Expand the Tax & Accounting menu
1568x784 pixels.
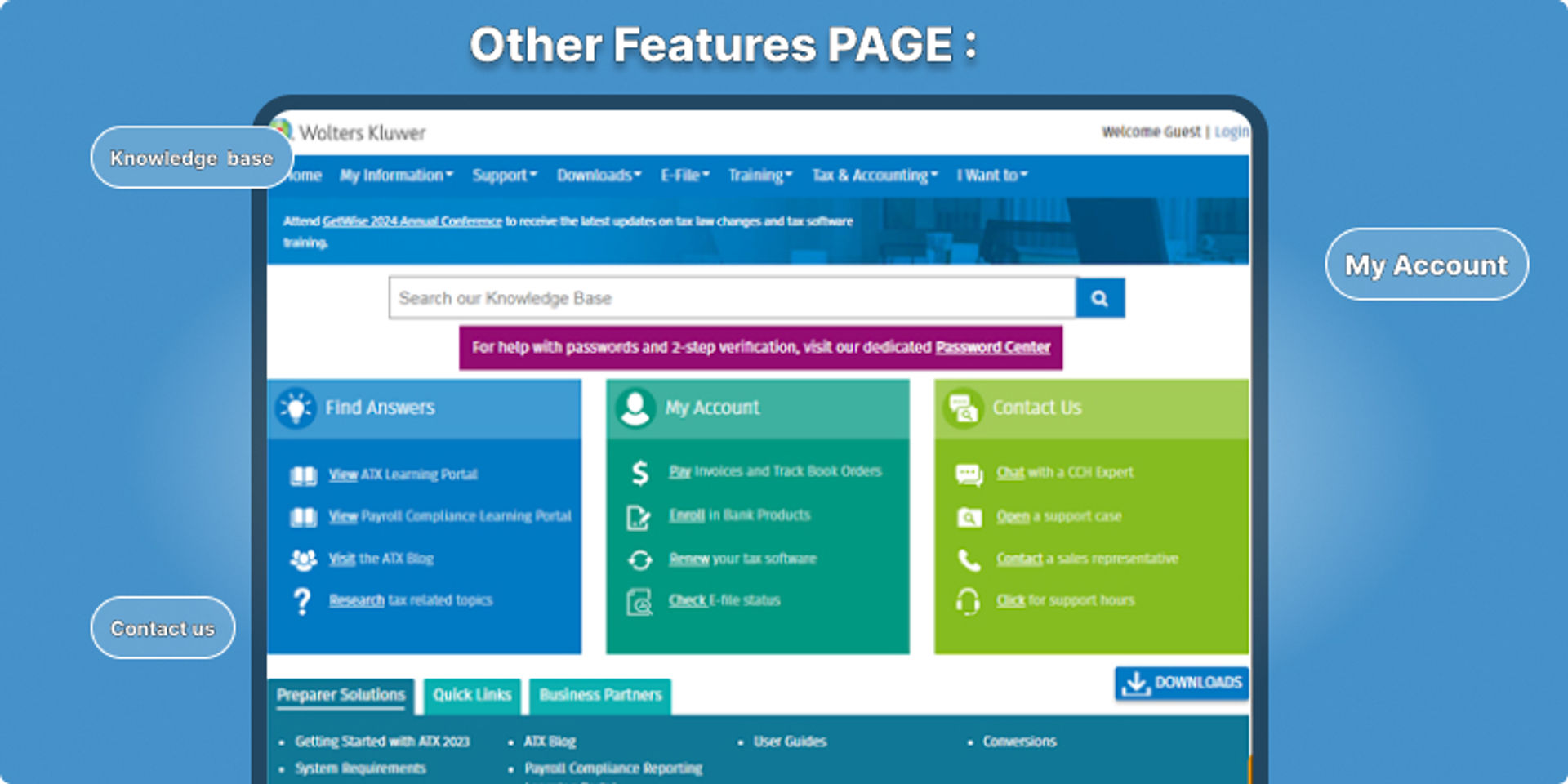(x=875, y=176)
